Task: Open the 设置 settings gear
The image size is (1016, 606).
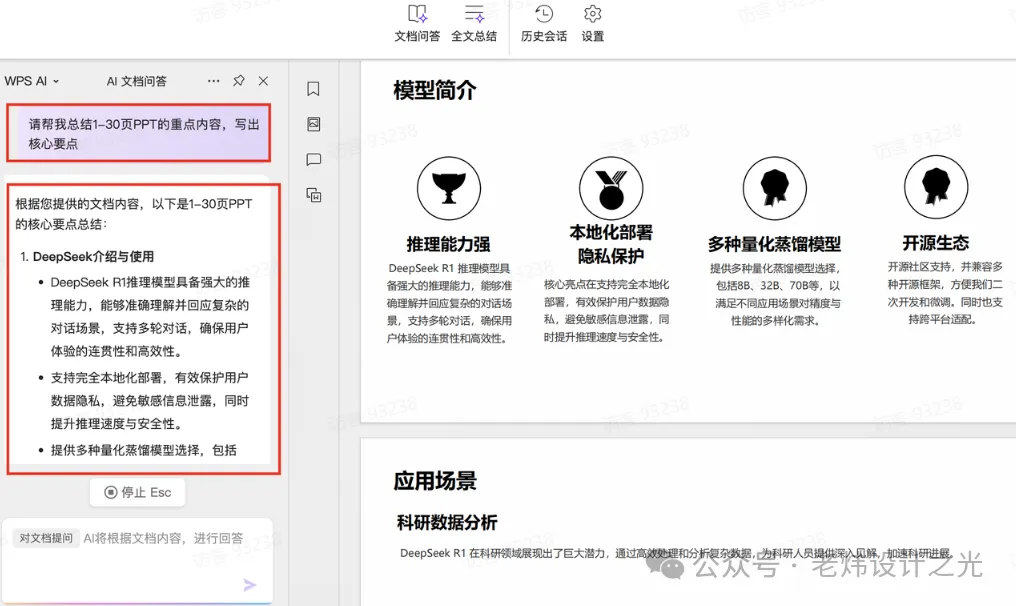Action: [x=592, y=23]
